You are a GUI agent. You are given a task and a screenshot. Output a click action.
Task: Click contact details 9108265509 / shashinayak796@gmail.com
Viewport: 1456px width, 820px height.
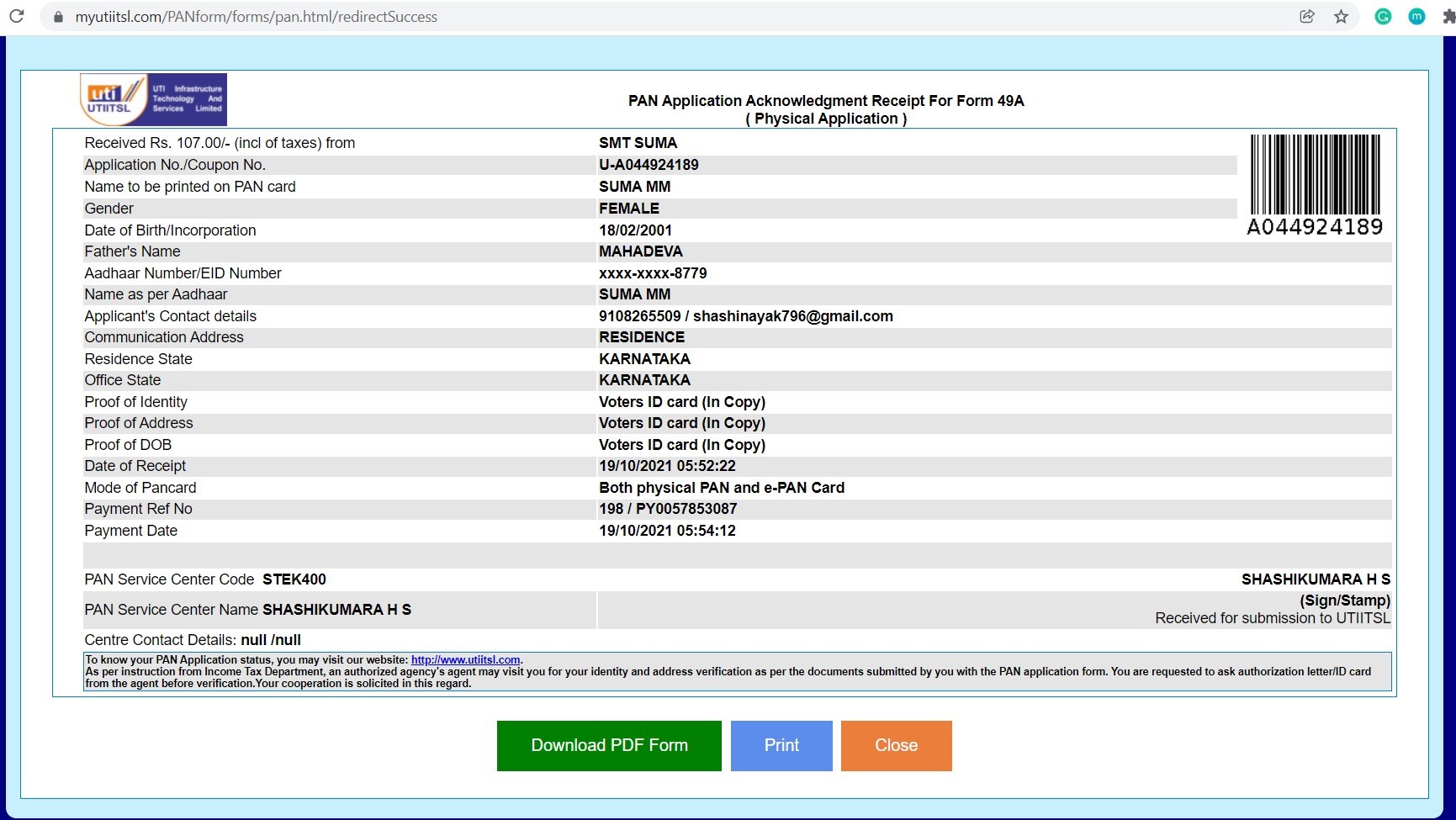[x=746, y=316]
